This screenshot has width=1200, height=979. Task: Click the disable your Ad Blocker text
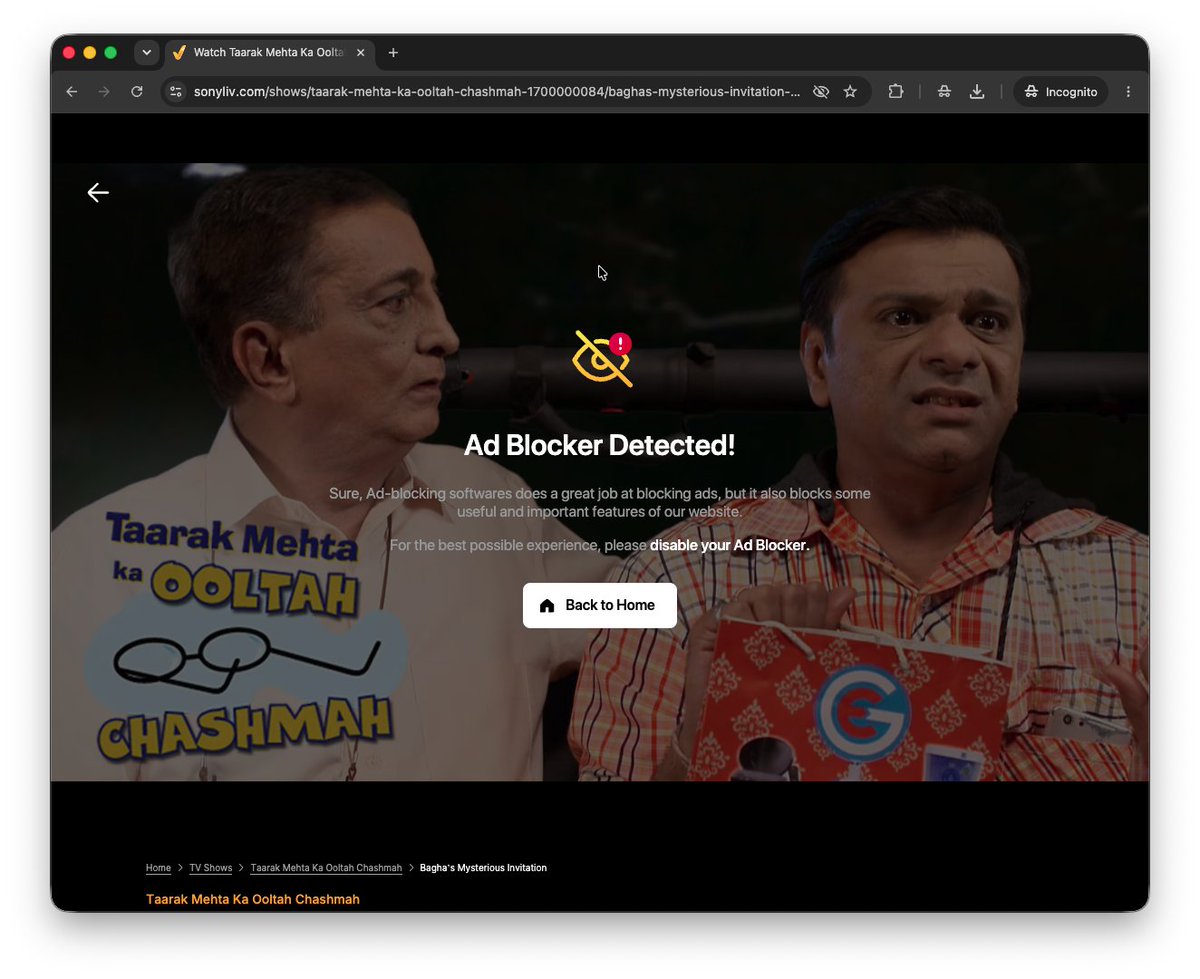[729, 546]
